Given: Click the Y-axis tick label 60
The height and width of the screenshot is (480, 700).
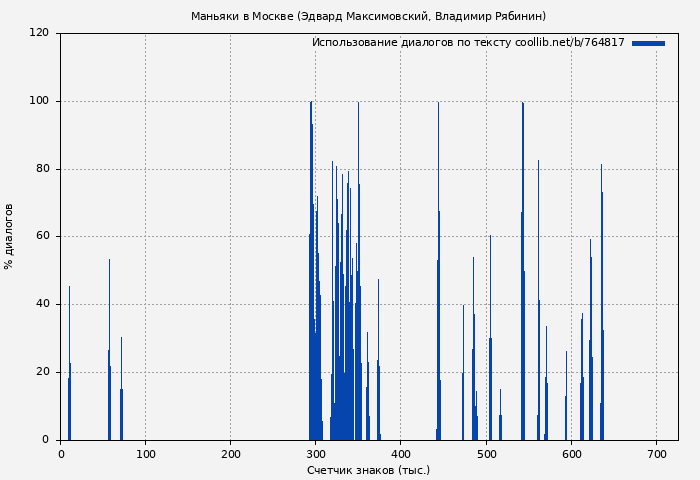Looking at the screenshot, I should tap(42, 237).
